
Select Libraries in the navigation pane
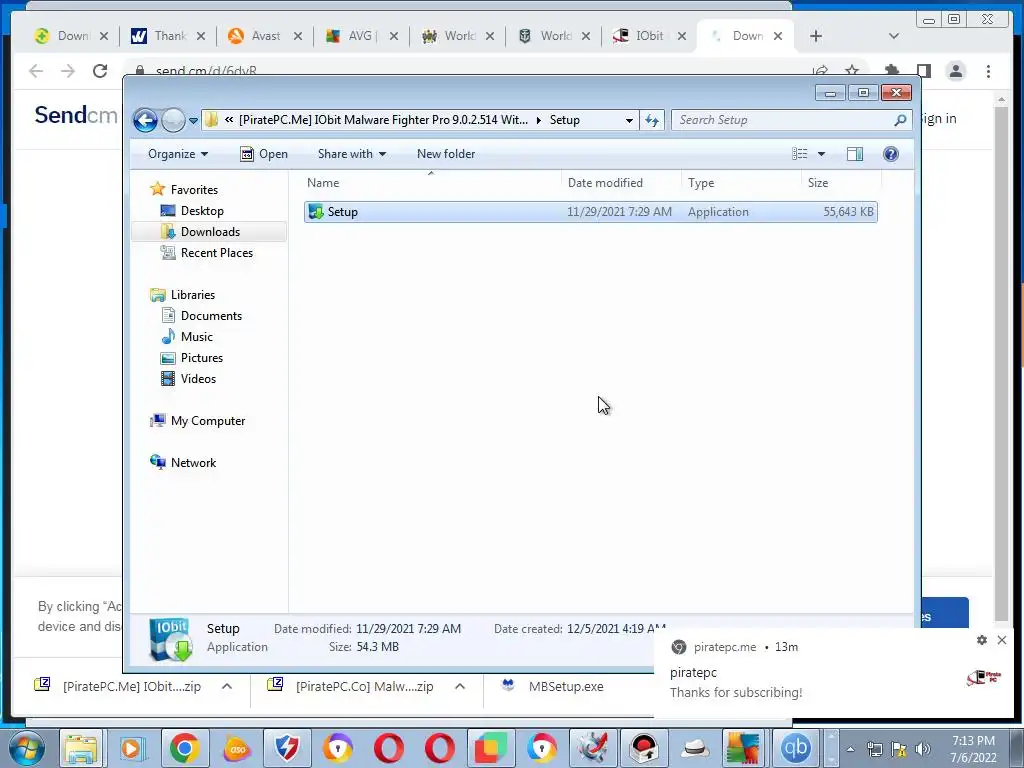coord(193,295)
